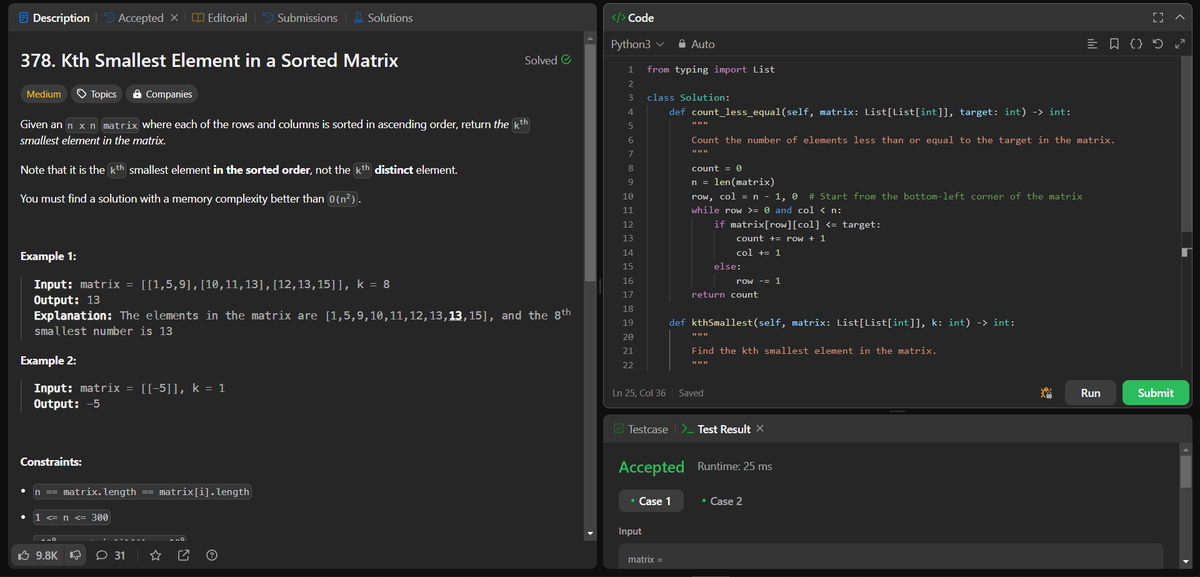Switch to the Description tab

53,18
